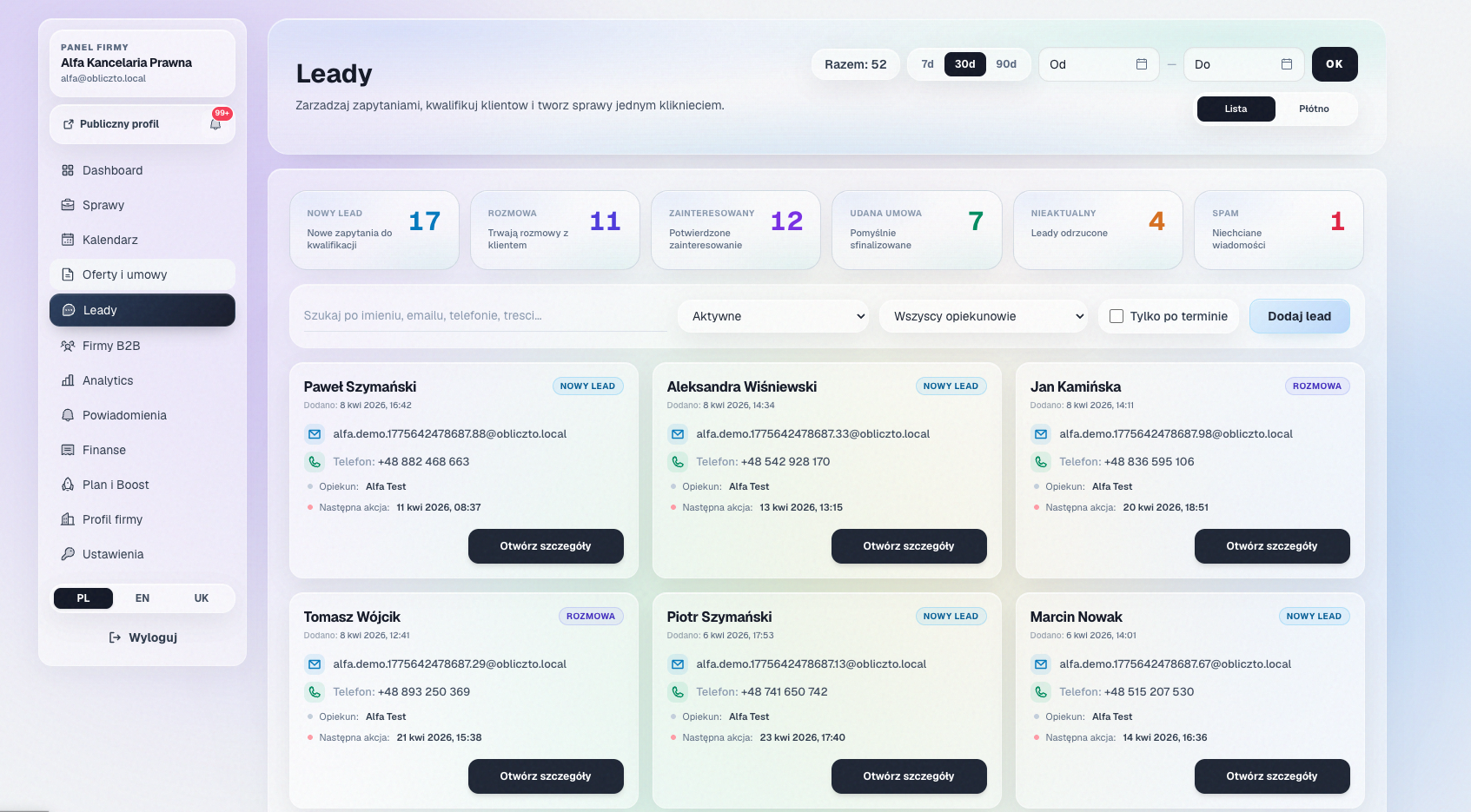Open the Aktywne status dropdown
This screenshot has height=812, width=1471.
point(774,316)
